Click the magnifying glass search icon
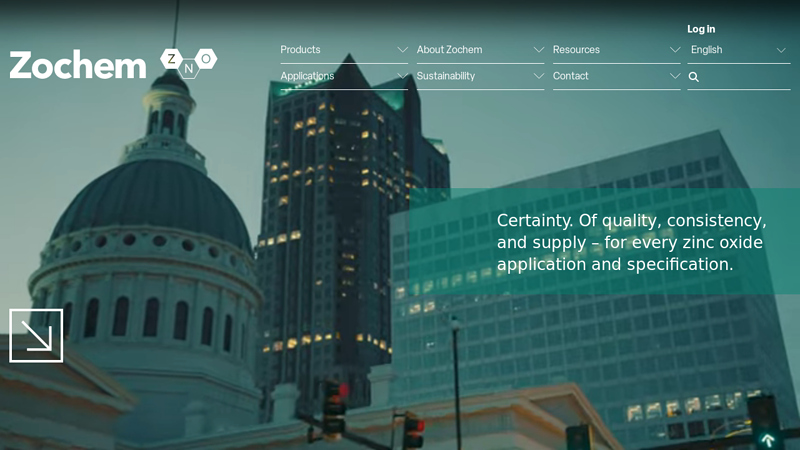 pos(694,77)
